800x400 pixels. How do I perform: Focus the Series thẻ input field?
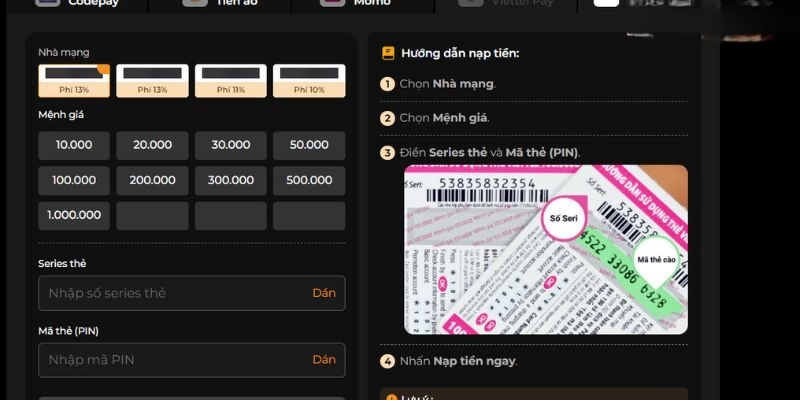tap(192, 293)
